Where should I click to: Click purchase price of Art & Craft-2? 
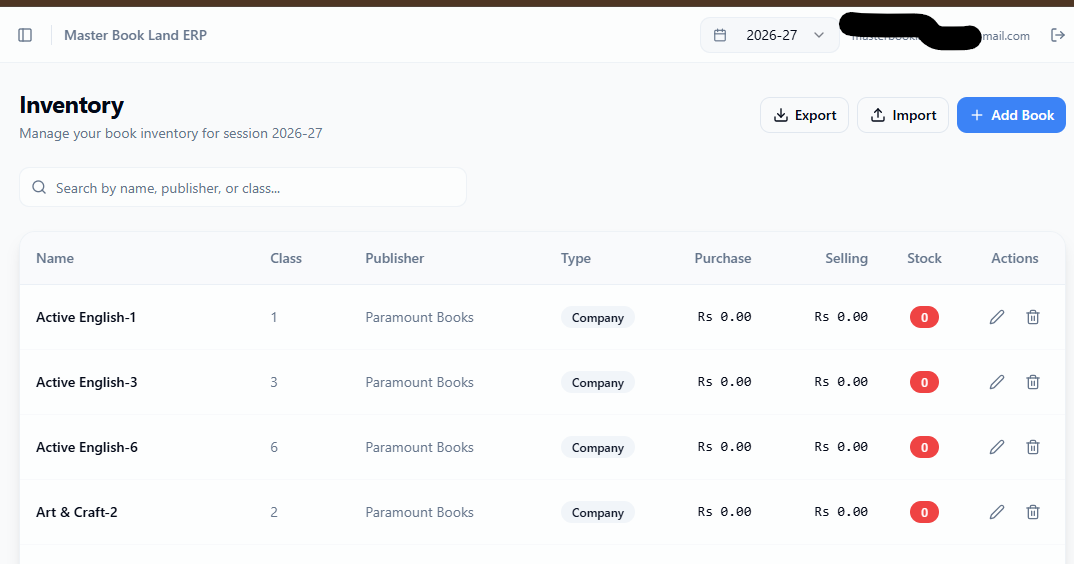(x=724, y=512)
